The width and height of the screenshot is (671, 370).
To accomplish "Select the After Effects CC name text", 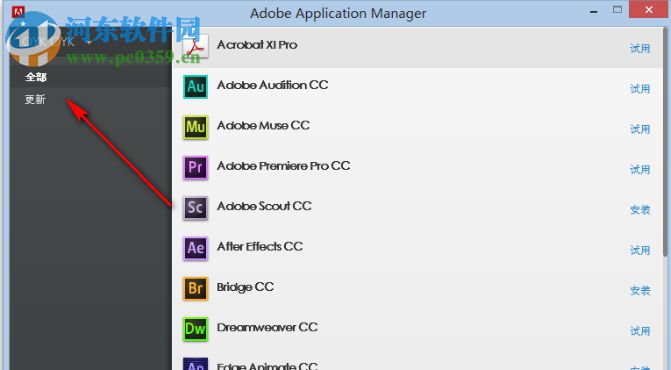I will 260,246.
